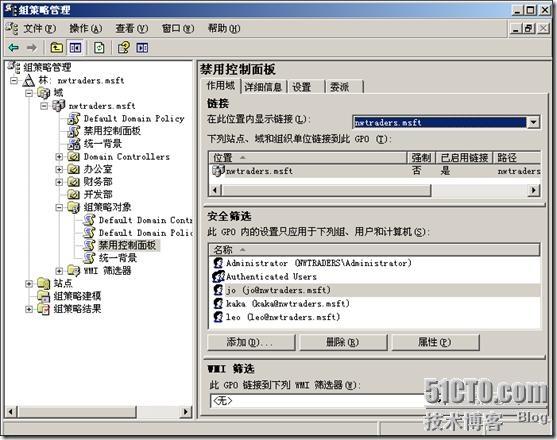Viewport: 557px width, 440px height.
Task: Click left arrow of tree pane scrollbar
Action: point(11,412)
